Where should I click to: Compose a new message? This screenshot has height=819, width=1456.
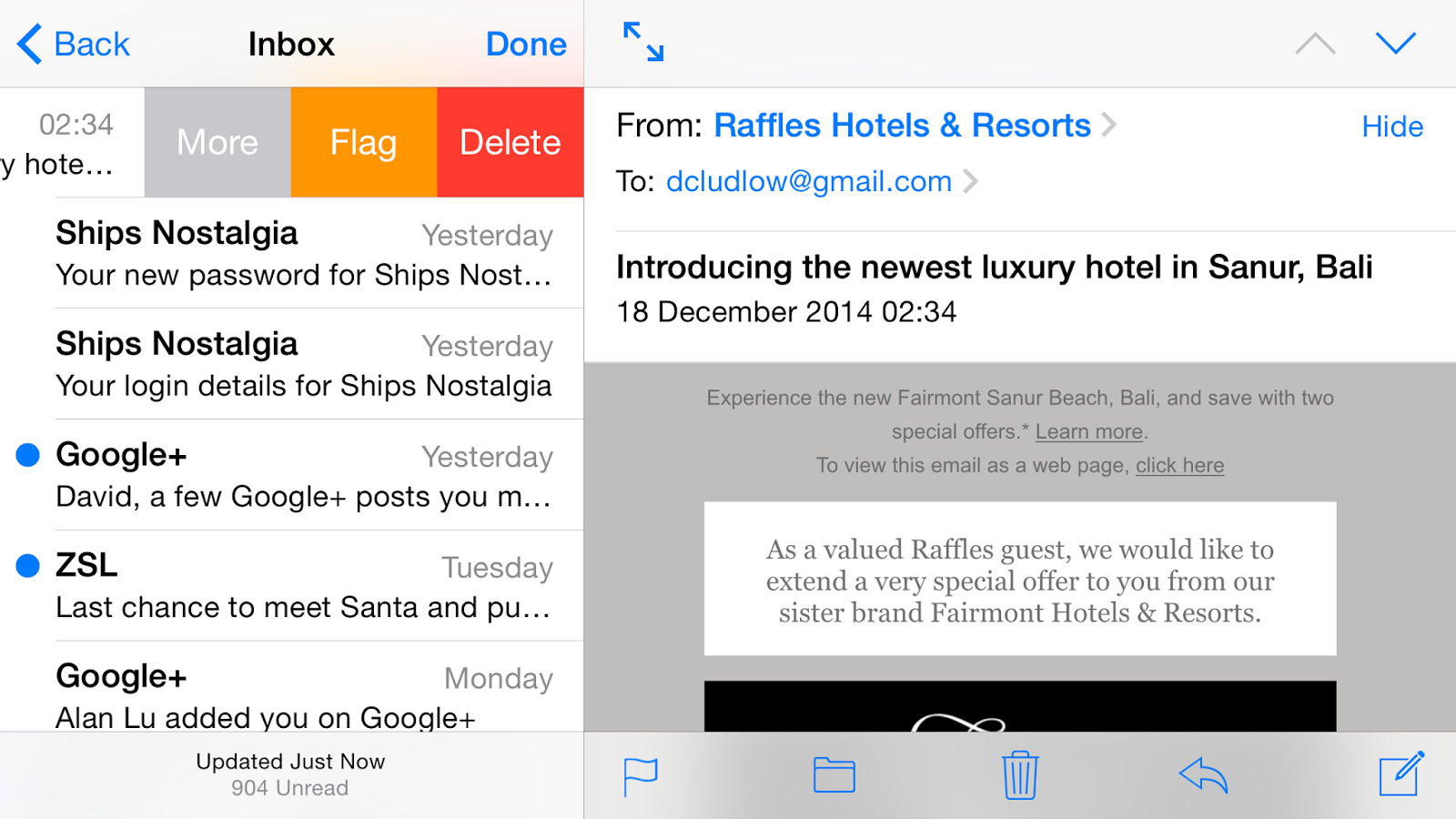[1401, 773]
